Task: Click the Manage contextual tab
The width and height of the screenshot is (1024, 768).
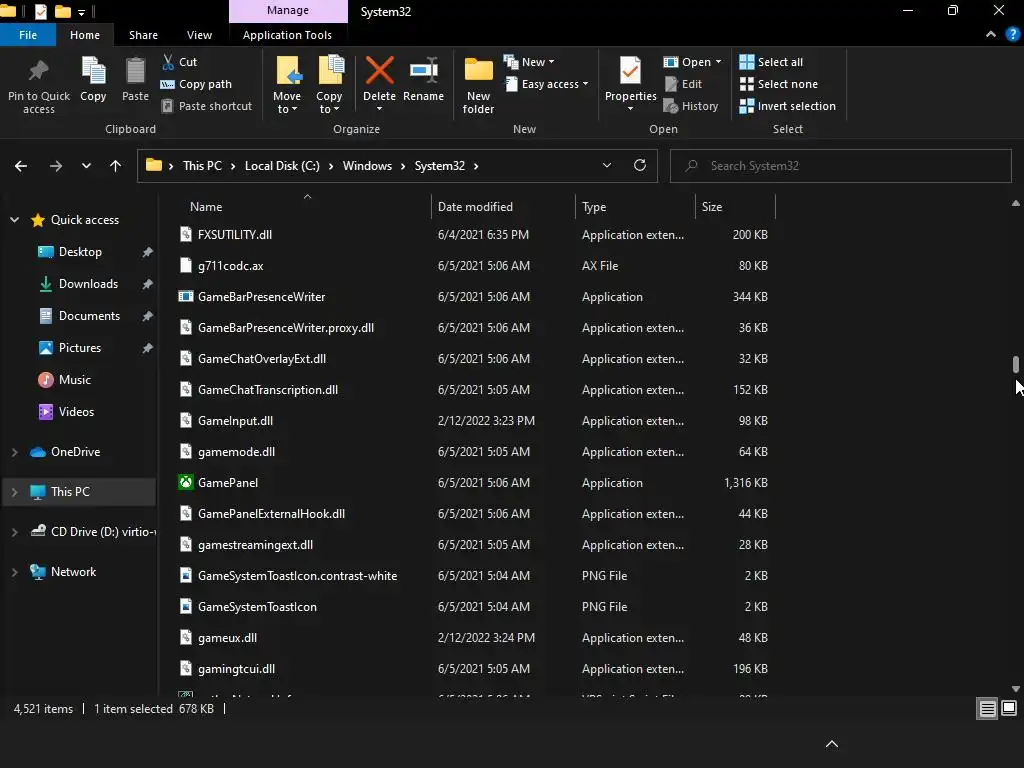Action: [x=288, y=11]
